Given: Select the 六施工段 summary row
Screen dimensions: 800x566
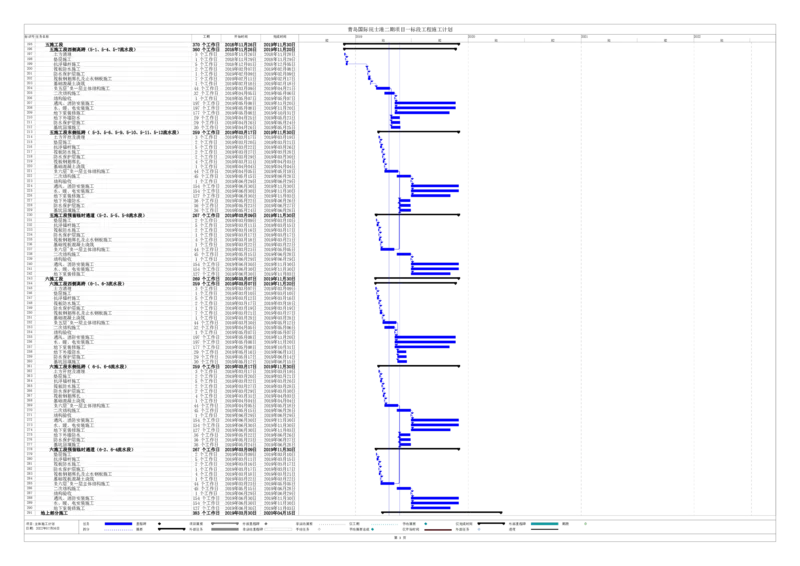Looking at the screenshot, I should (x=55, y=278).
